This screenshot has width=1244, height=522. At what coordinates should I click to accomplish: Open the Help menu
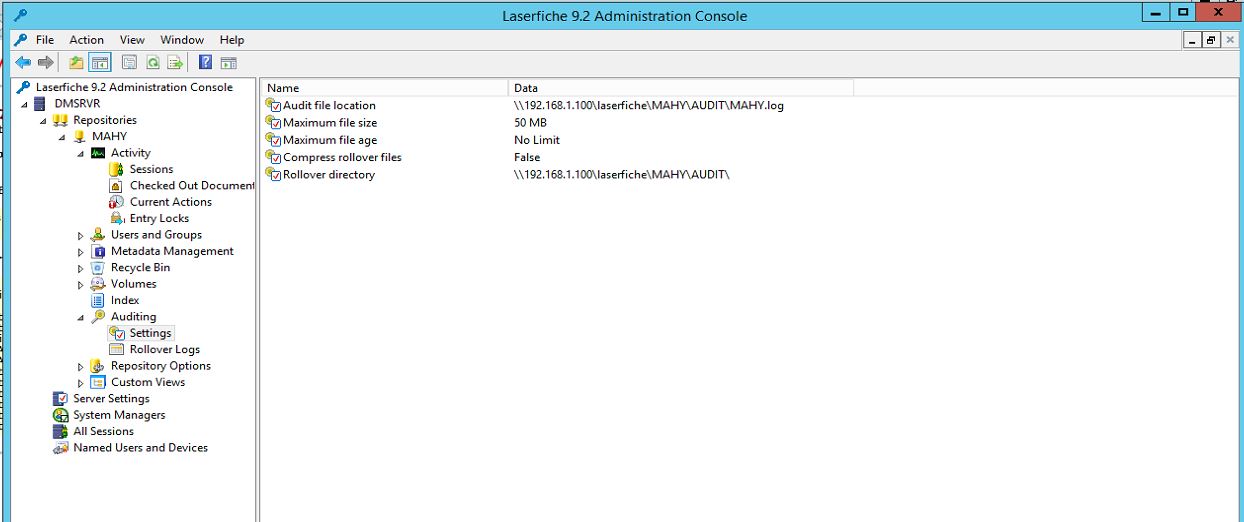pyautogui.click(x=232, y=40)
